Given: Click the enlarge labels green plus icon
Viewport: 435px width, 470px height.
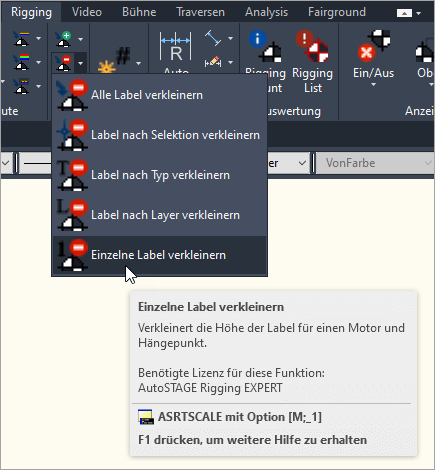Looking at the screenshot, I should (63, 39).
